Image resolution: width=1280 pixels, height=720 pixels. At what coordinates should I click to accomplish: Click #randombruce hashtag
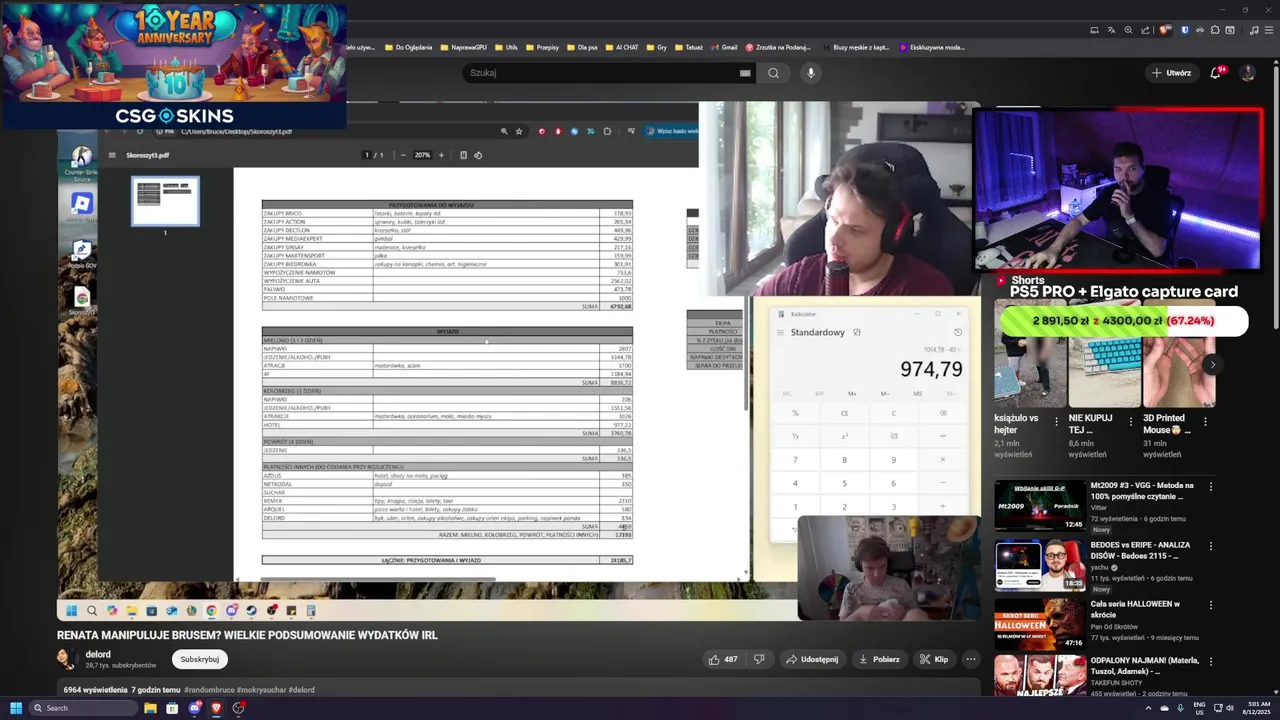tap(210, 690)
